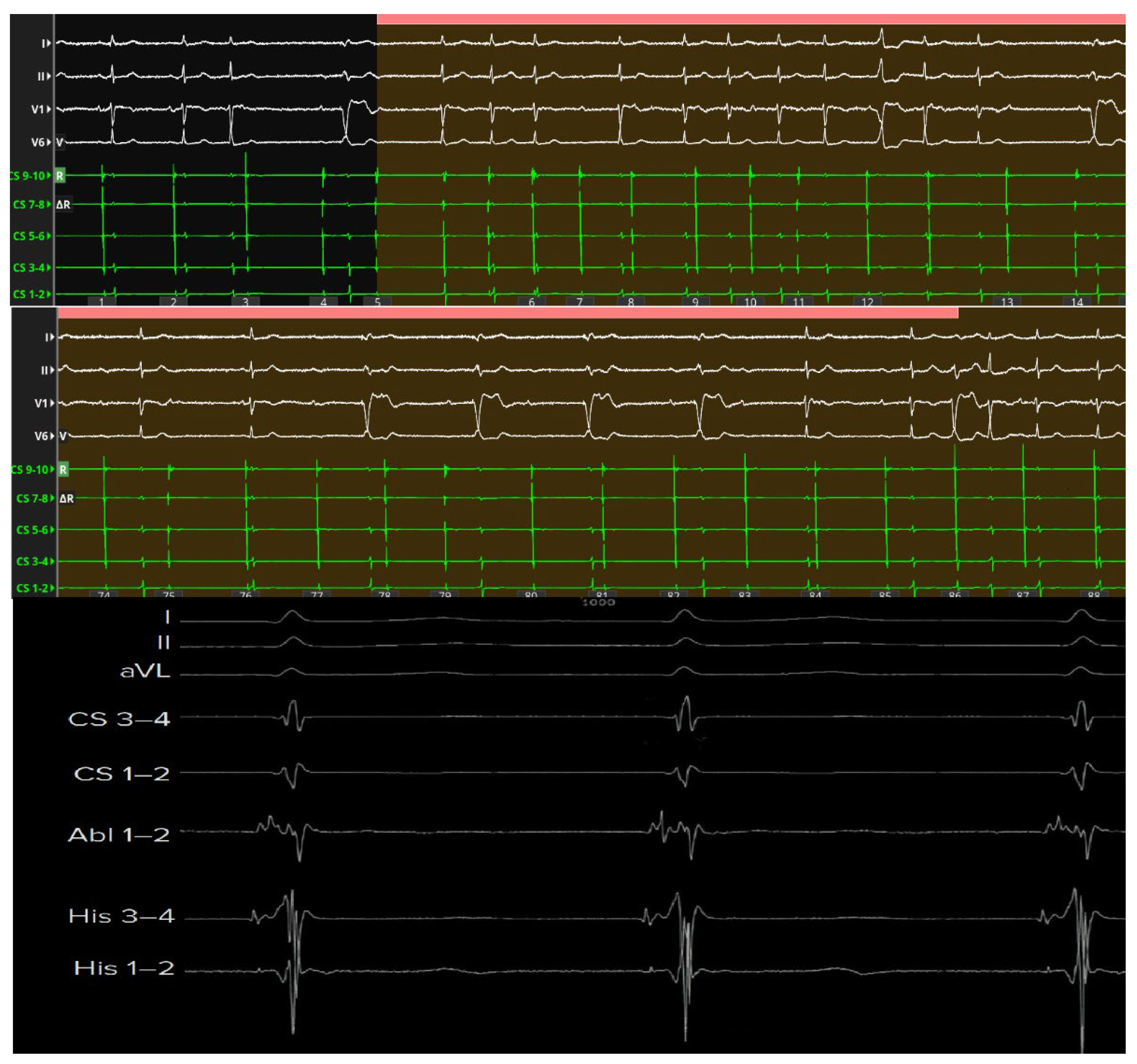Click the ΔR badge on CS 7-8 in the strip with beat 74
This screenshot has width=1137, height=1064.
[66, 499]
